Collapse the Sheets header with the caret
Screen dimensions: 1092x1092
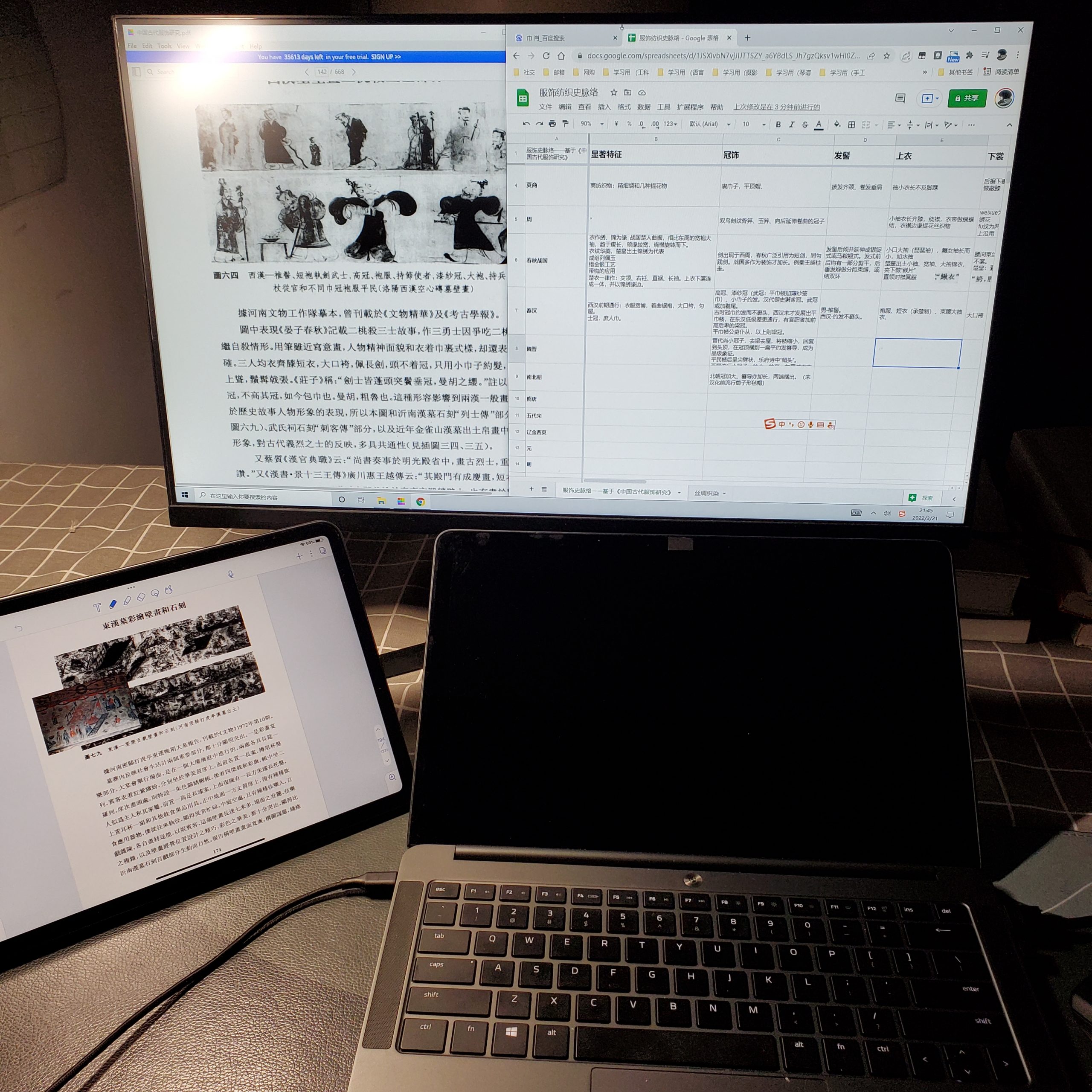click(1010, 125)
